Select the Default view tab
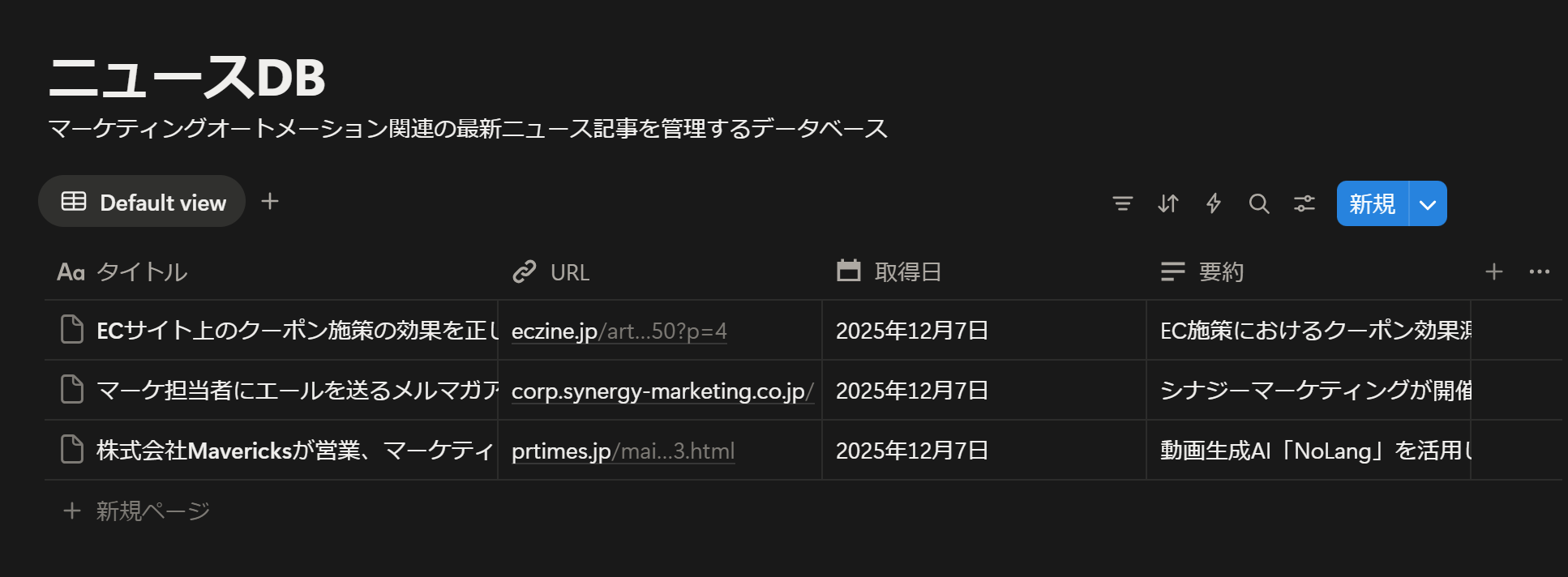1568x577 pixels. (143, 202)
